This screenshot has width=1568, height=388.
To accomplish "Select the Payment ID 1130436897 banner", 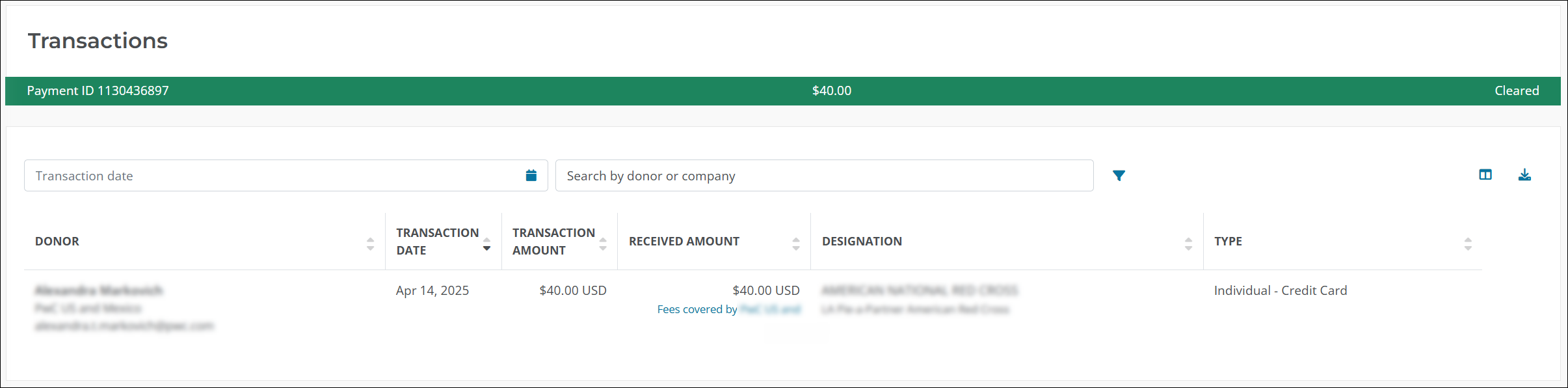I will 98,91.
